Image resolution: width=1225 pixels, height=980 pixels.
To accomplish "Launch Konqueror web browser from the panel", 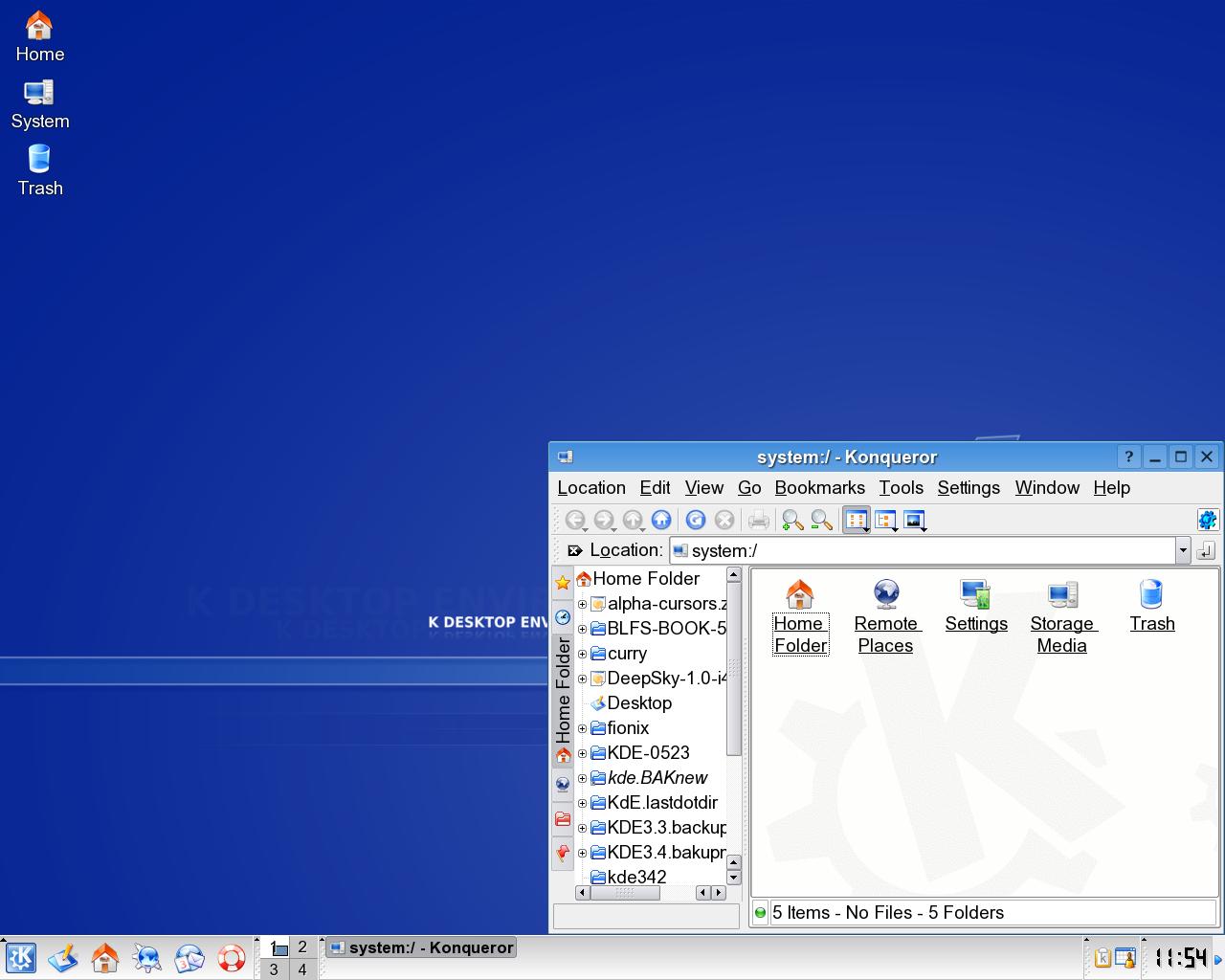I will tap(147, 957).
